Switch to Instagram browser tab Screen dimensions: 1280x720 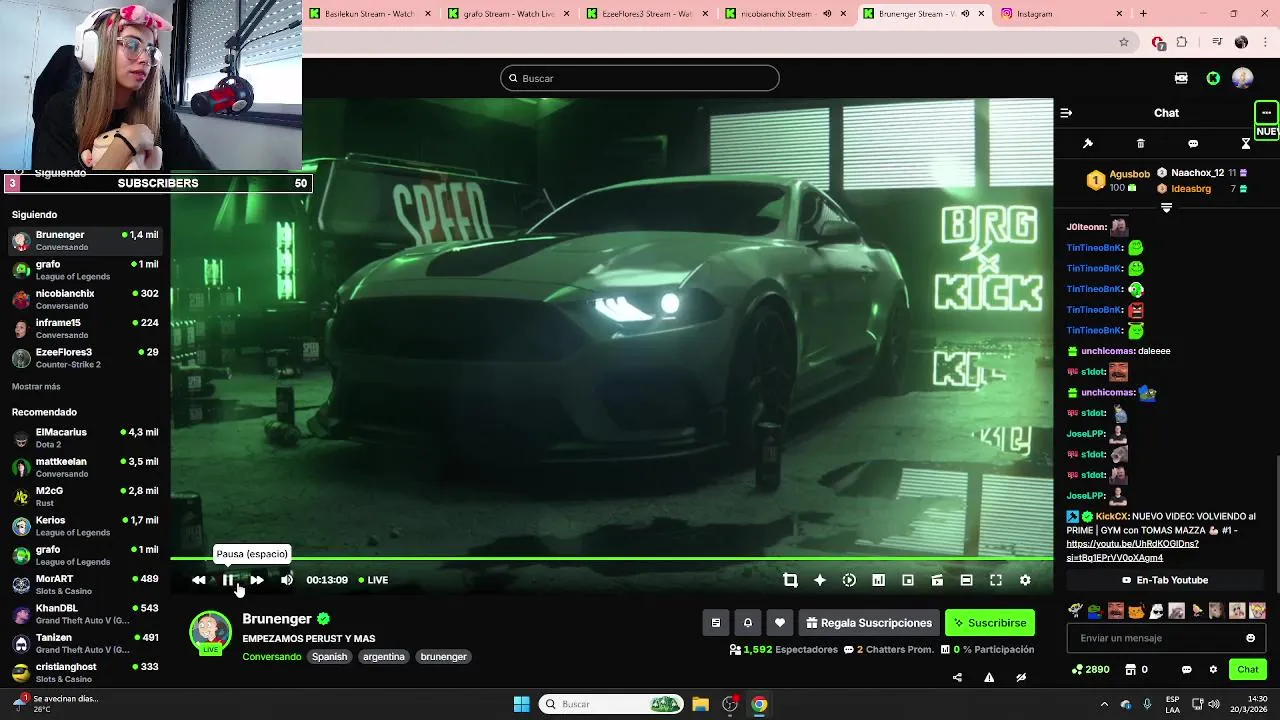1062,14
